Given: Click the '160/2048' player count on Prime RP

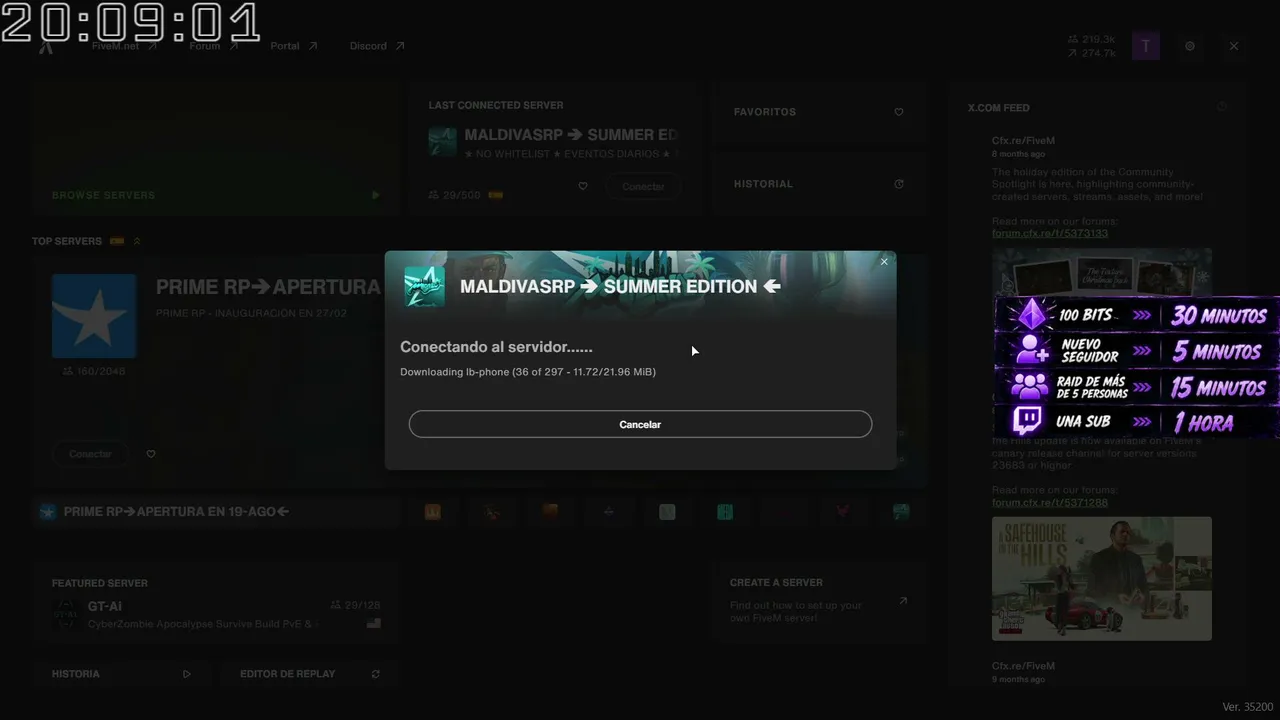Looking at the screenshot, I should pos(94,371).
